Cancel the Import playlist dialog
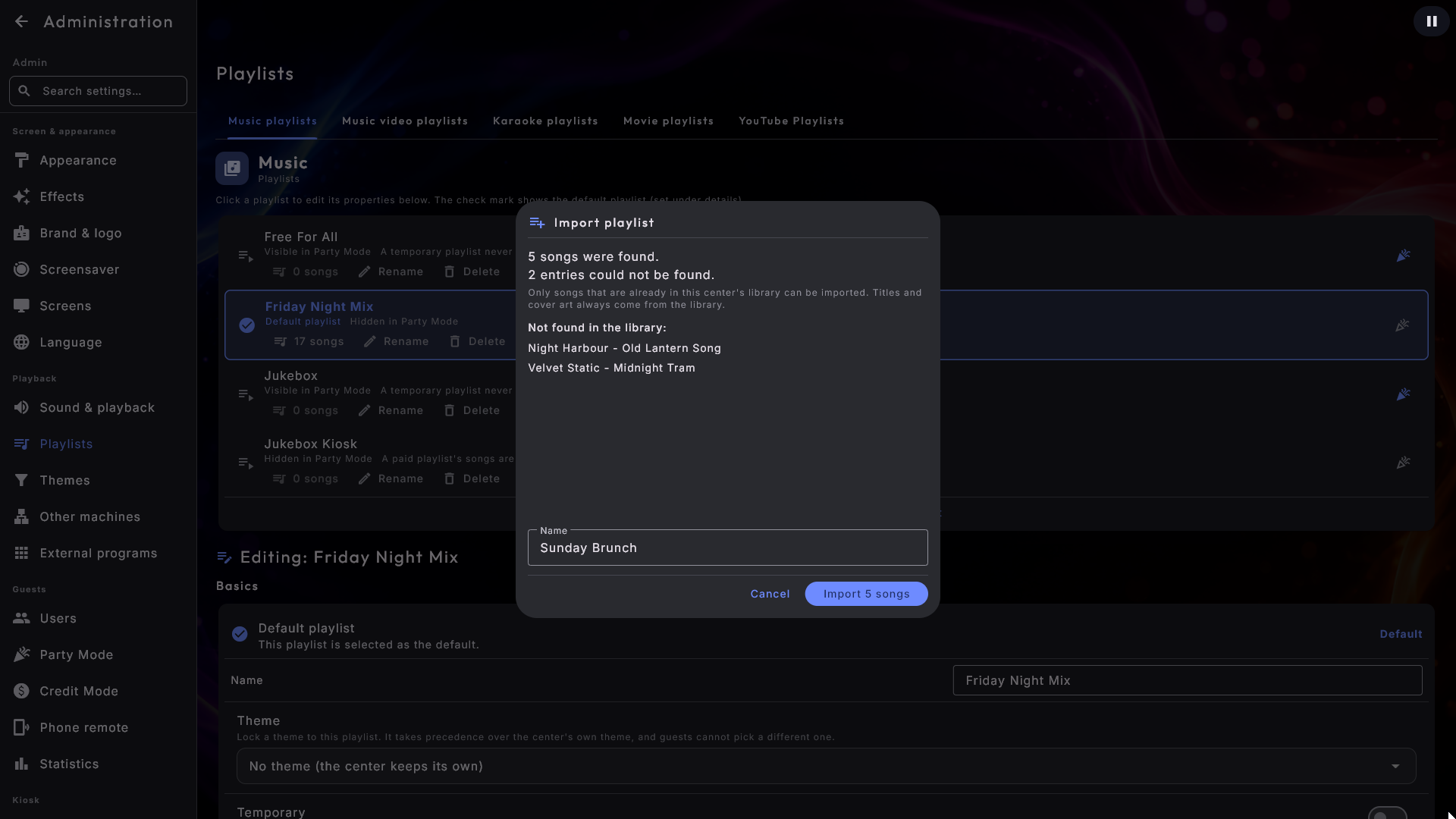1456x819 pixels. tap(770, 594)
